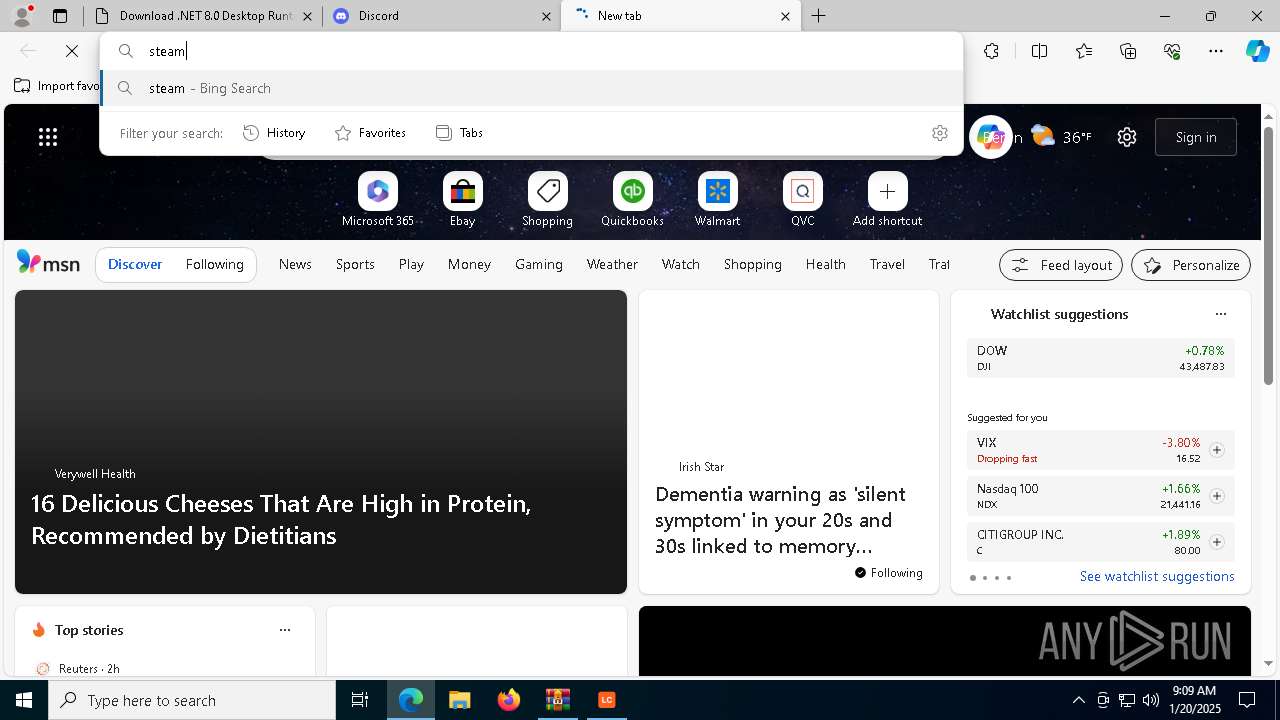This screenshot has width=1280, height=720.
Task: Open the weather 36°F widget
Action: tap(1061, 137)
